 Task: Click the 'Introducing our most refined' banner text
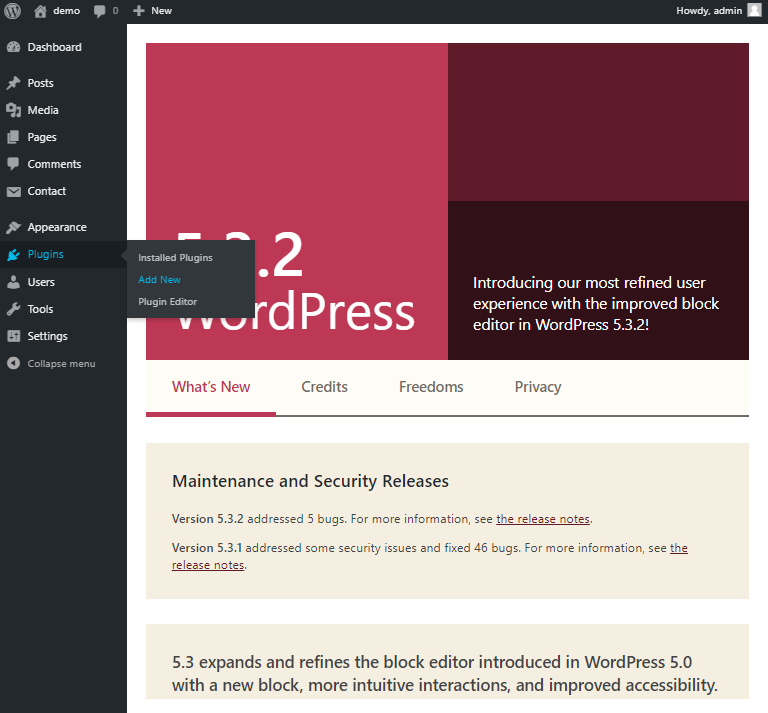[x=596, y=304]
